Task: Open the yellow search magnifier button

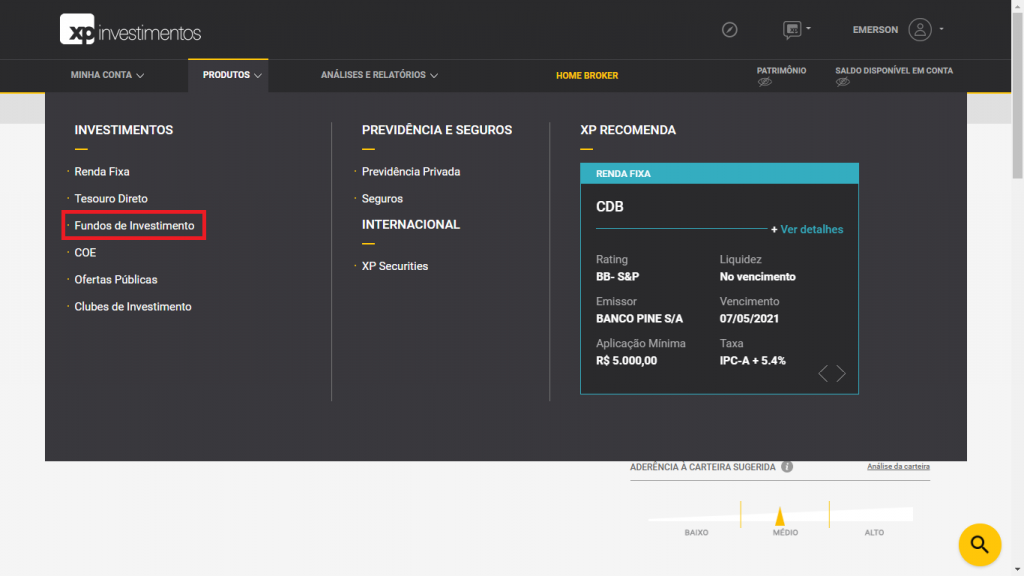Action: click(980, 544)
